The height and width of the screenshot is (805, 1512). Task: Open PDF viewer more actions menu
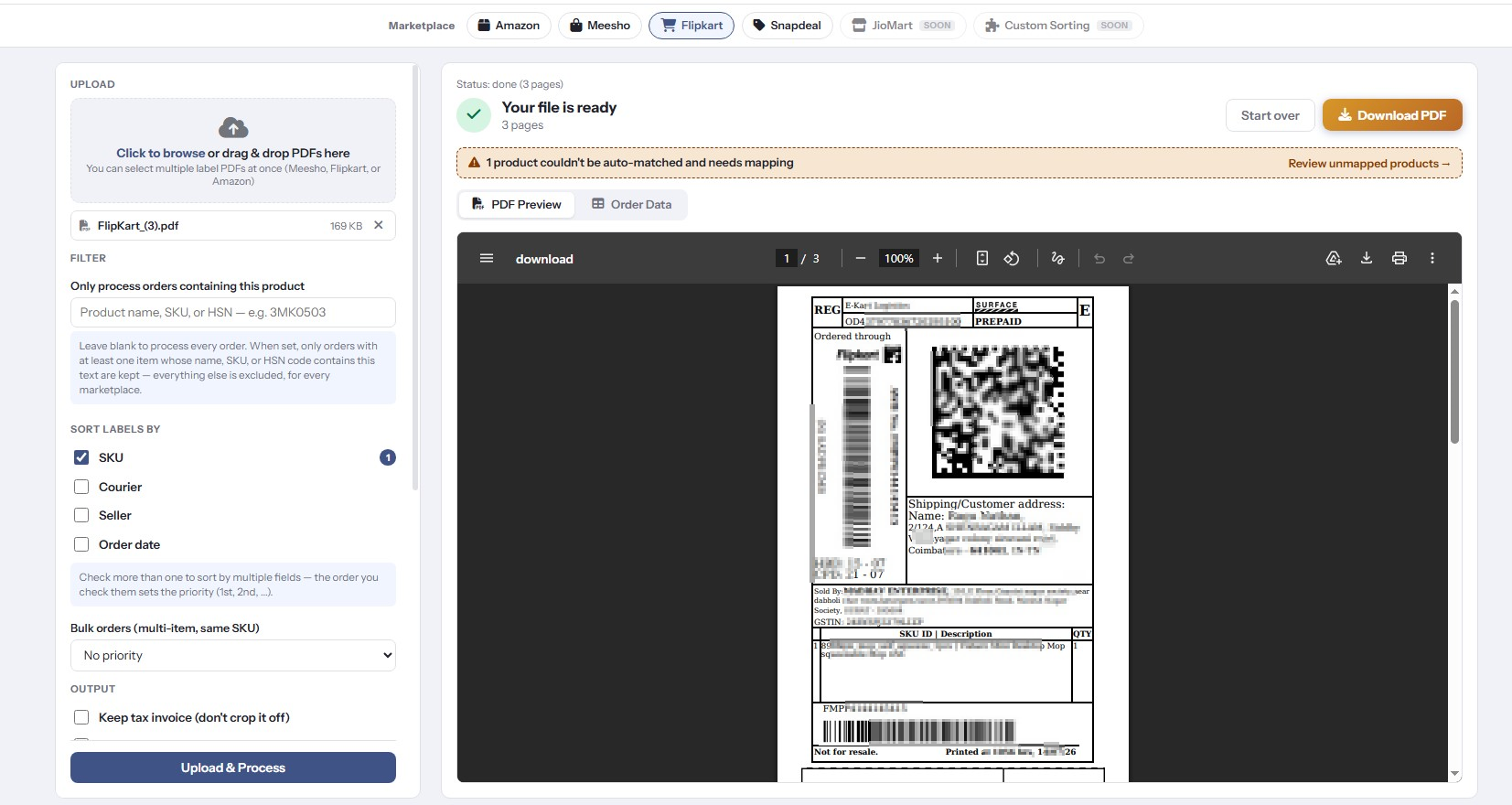[1432, 259]
